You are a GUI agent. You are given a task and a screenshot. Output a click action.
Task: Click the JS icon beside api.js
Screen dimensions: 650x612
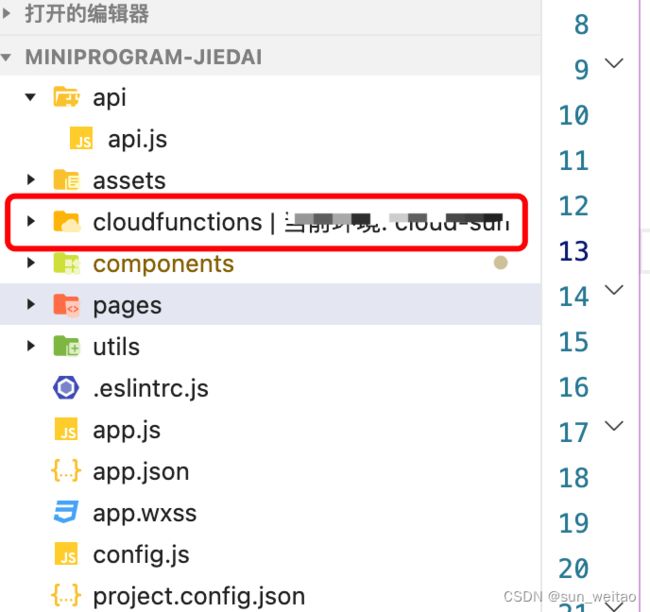pos(81,138)
